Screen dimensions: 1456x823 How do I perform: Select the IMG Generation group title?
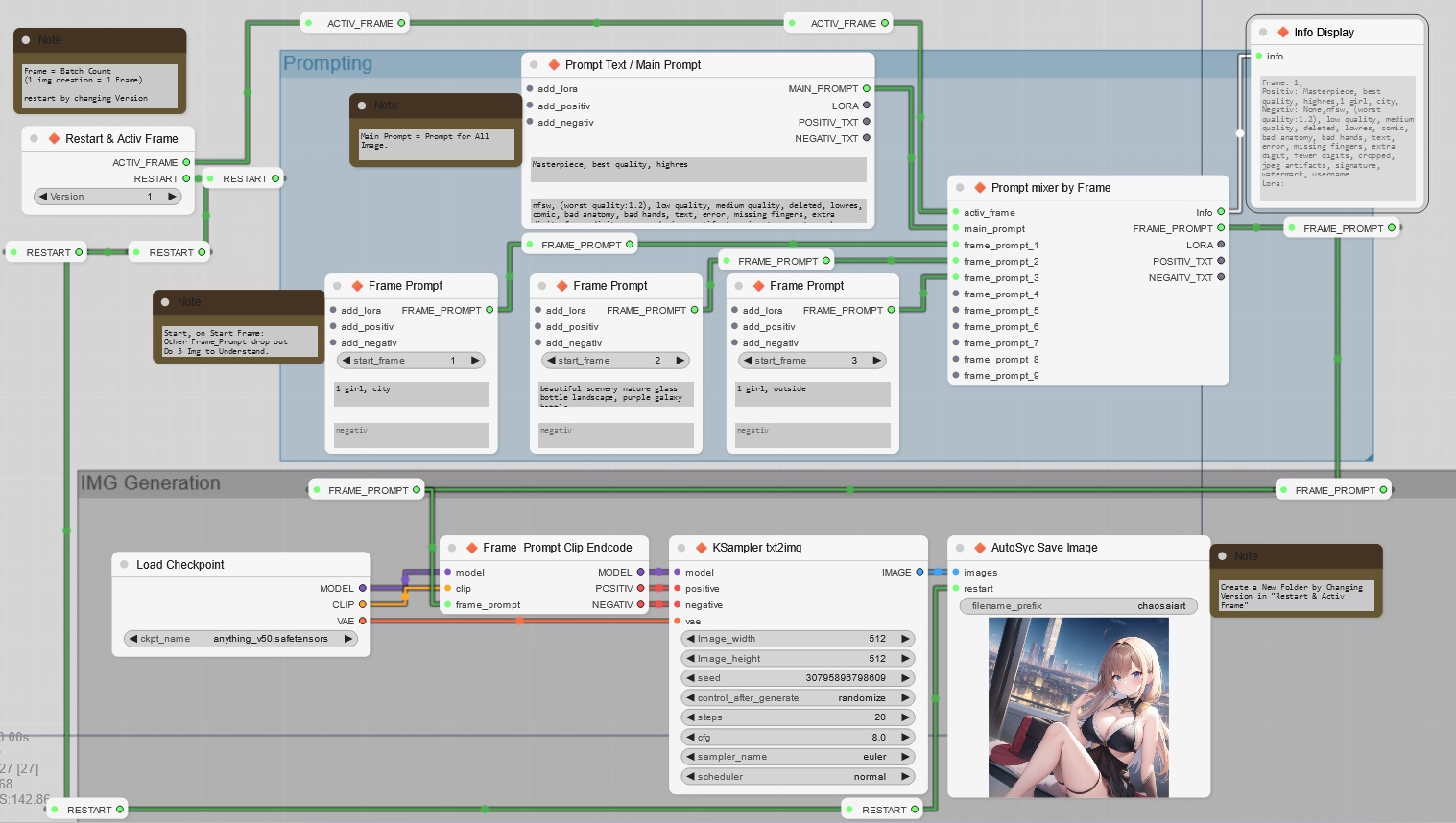point(151,483)
